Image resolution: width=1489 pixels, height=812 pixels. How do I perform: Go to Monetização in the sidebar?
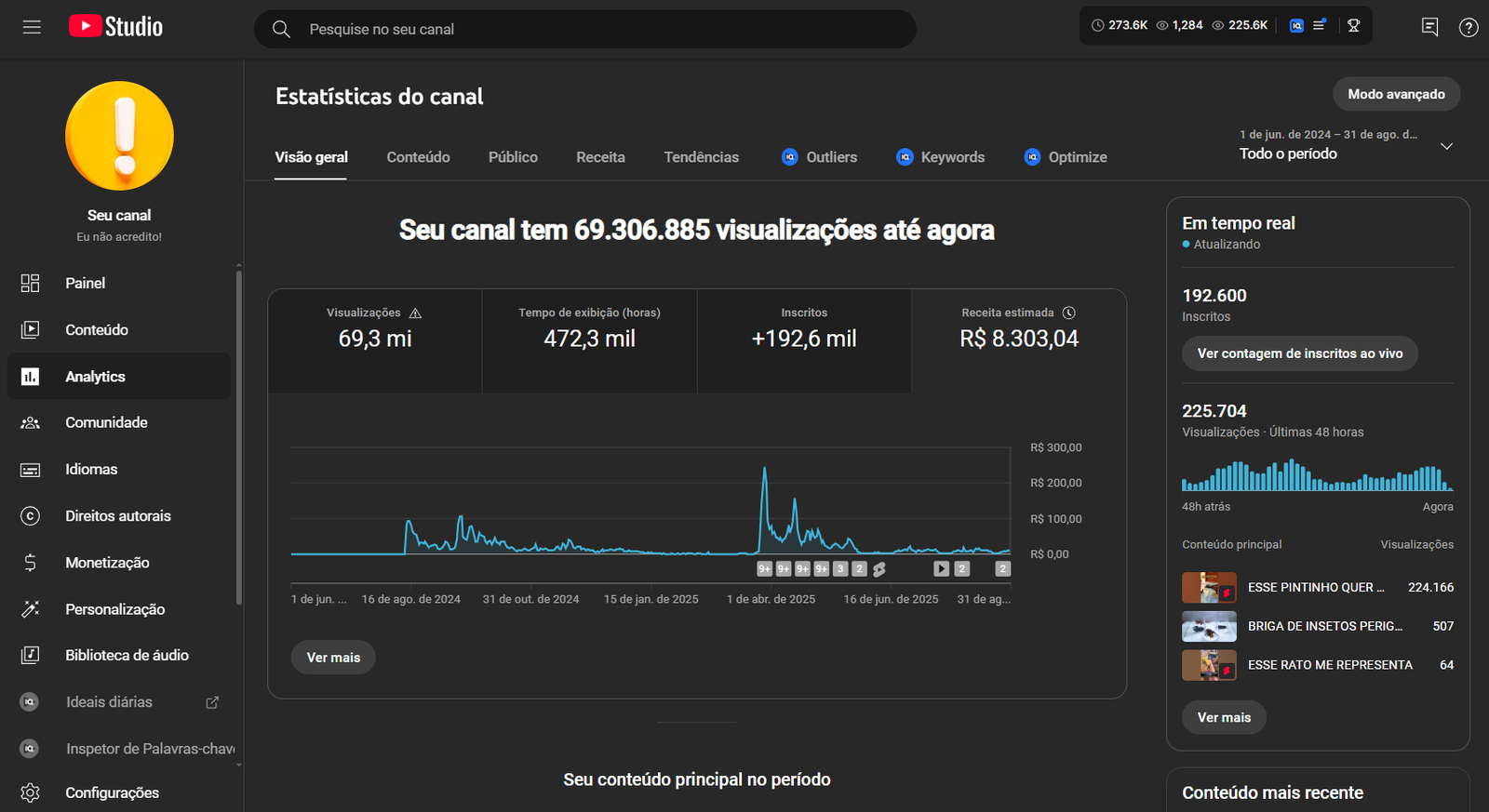tap(119, 562)
